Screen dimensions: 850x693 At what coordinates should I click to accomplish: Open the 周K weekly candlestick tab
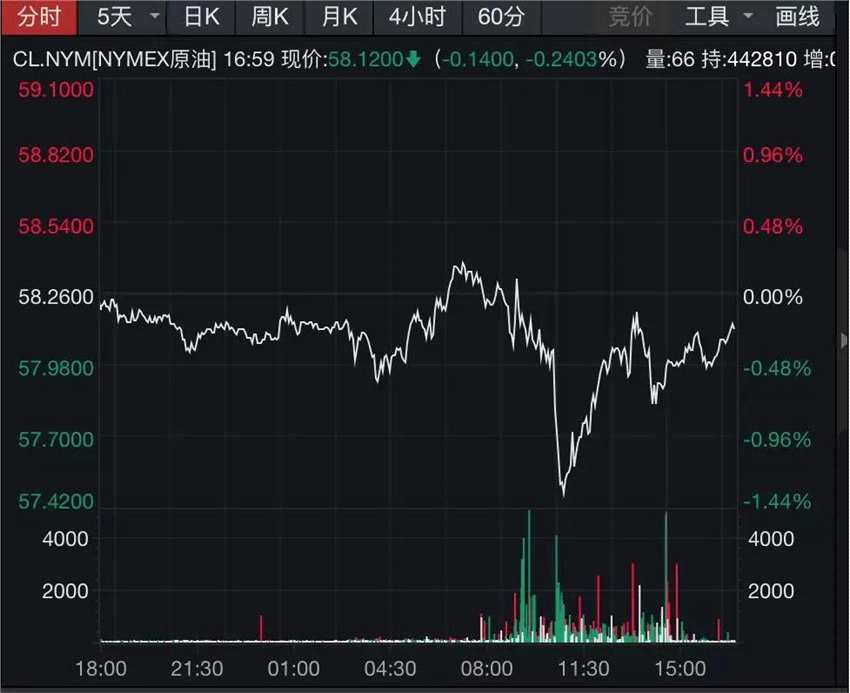pos(270,17)
